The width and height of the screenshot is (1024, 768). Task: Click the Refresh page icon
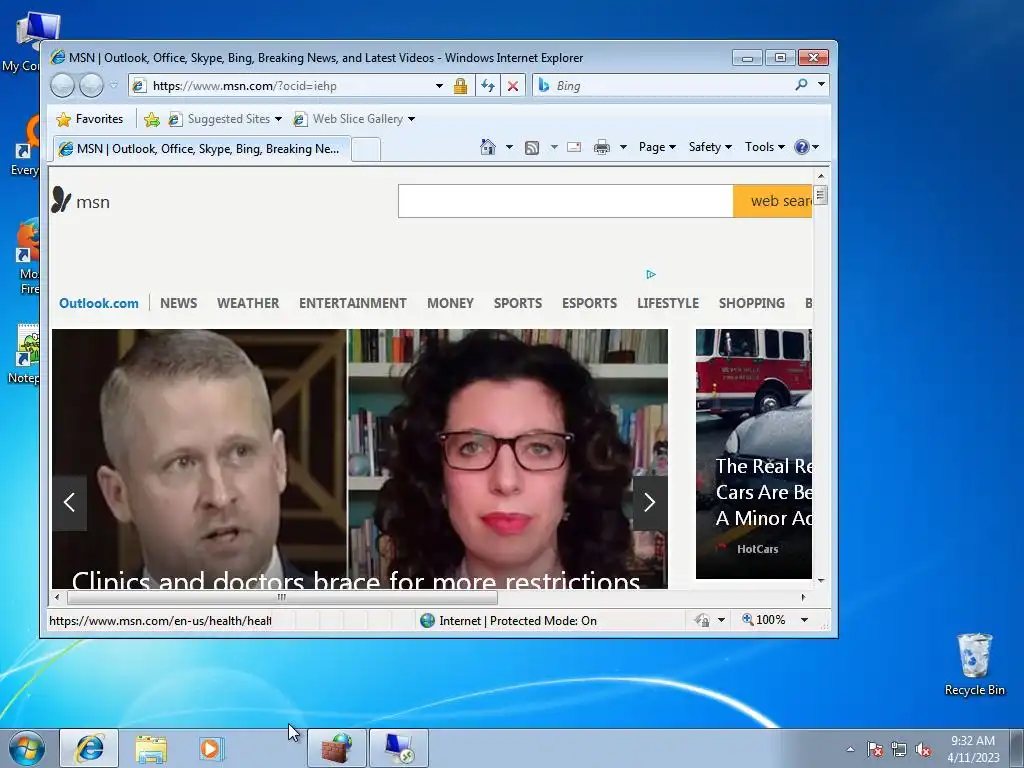[x=488, y=86]
